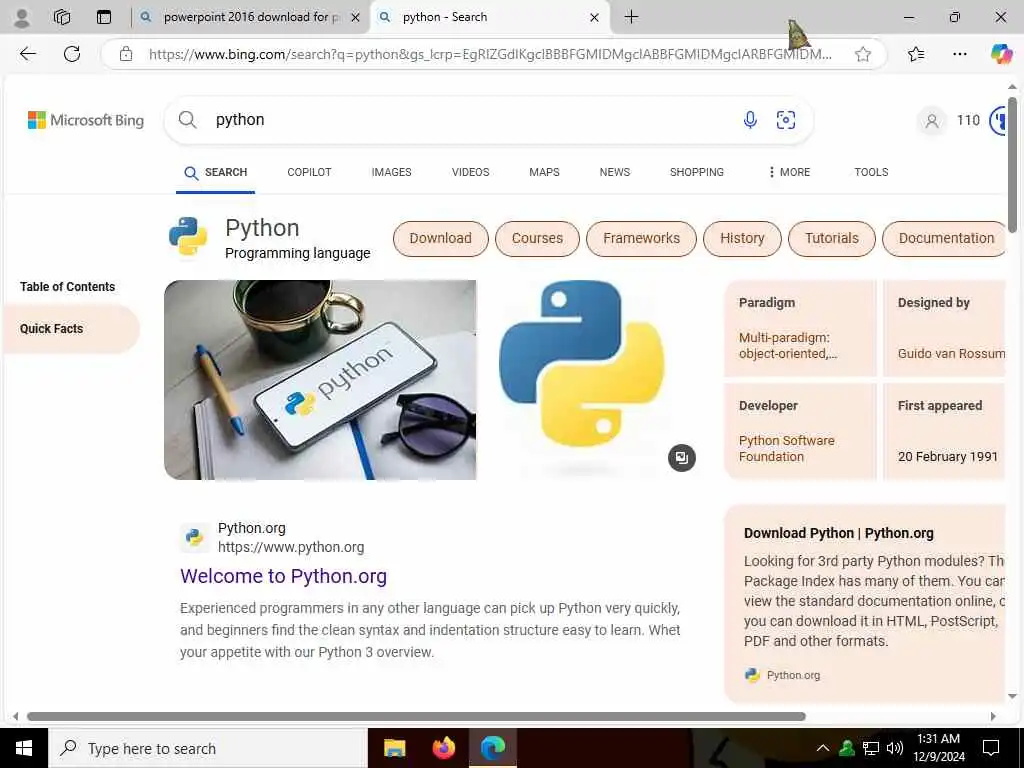Image resolution: width=1024 pixels, height=768 pixels.
Task: Open the volume speaker tray icon
Action: (x=895, y=748)
